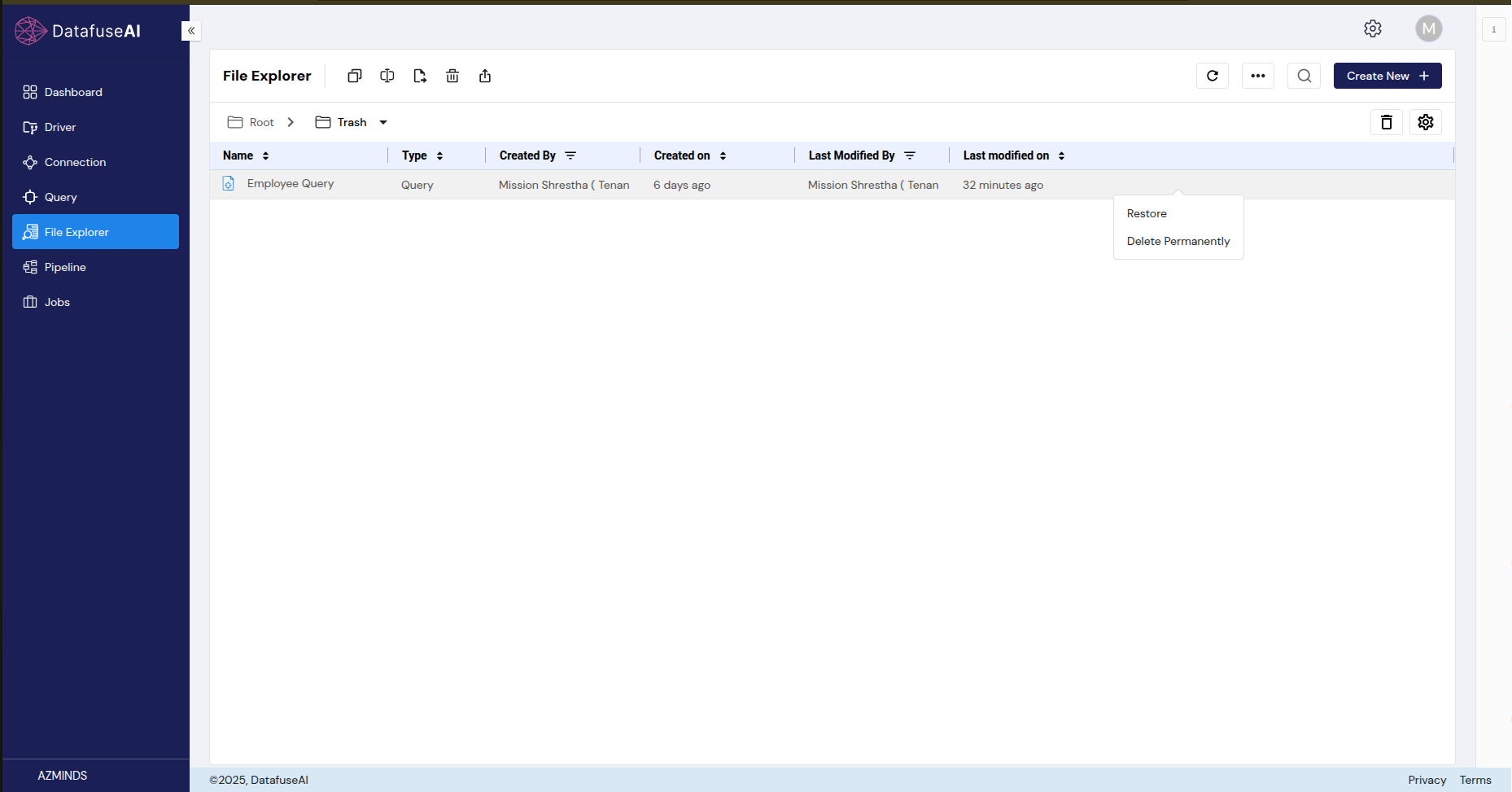Select the Employee Query row

[291, 184]
